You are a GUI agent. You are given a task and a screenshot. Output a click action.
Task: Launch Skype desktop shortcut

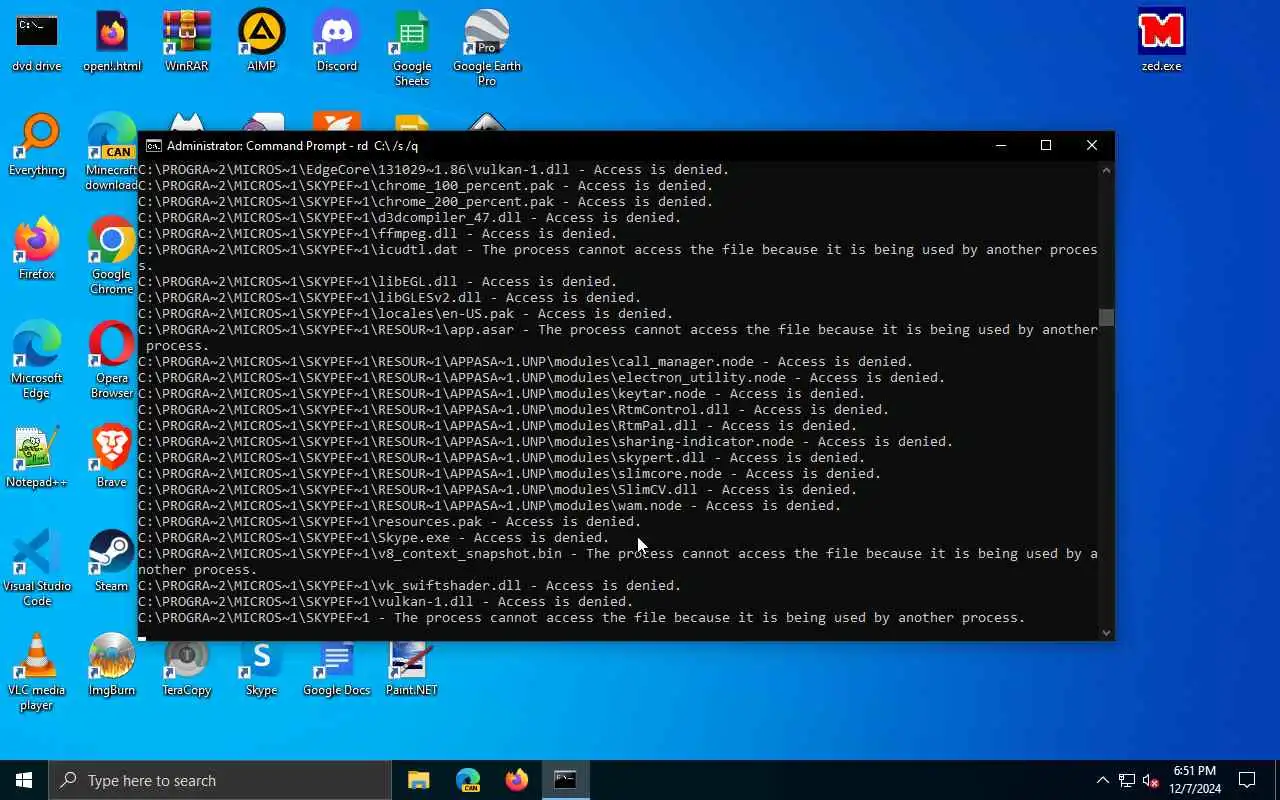[261, 666]
